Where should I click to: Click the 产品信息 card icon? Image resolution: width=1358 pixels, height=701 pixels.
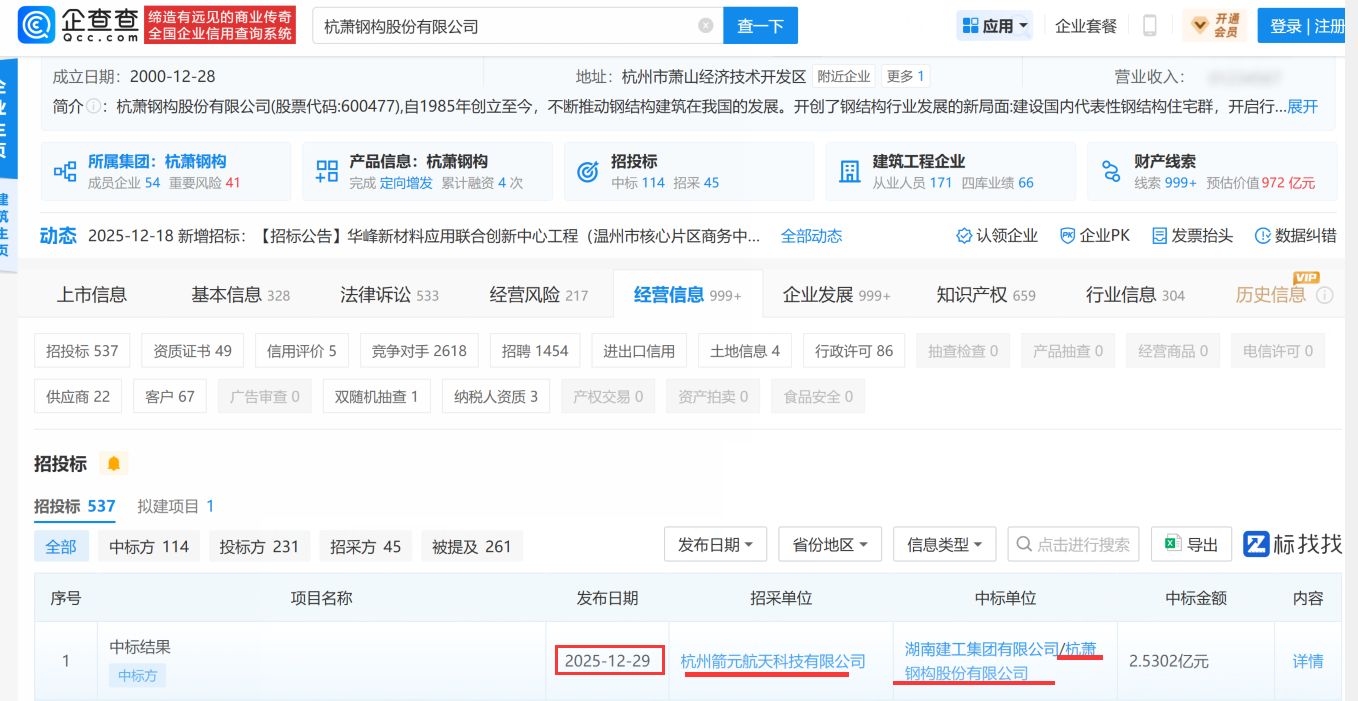click(327, 172)
